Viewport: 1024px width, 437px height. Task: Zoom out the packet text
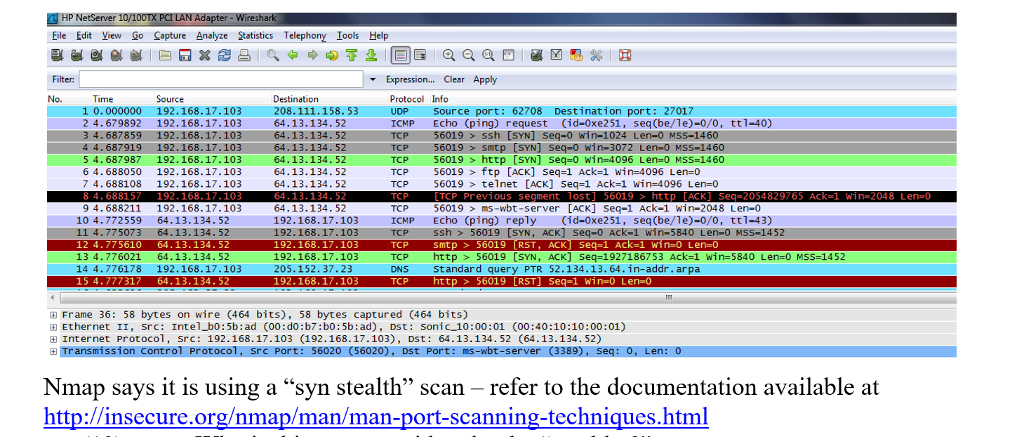coord(468,56)
